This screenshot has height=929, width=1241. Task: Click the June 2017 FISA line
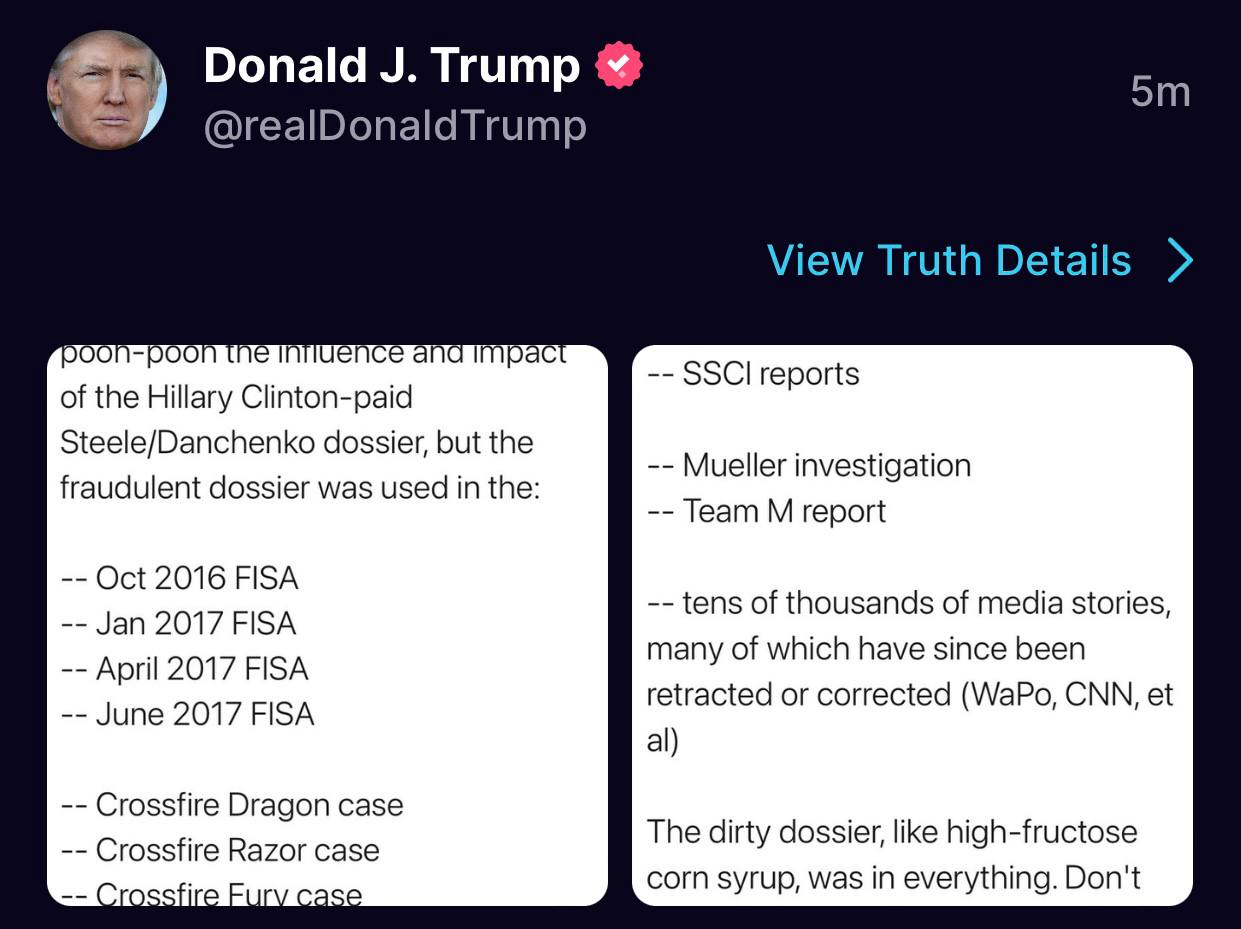(188, 714)
